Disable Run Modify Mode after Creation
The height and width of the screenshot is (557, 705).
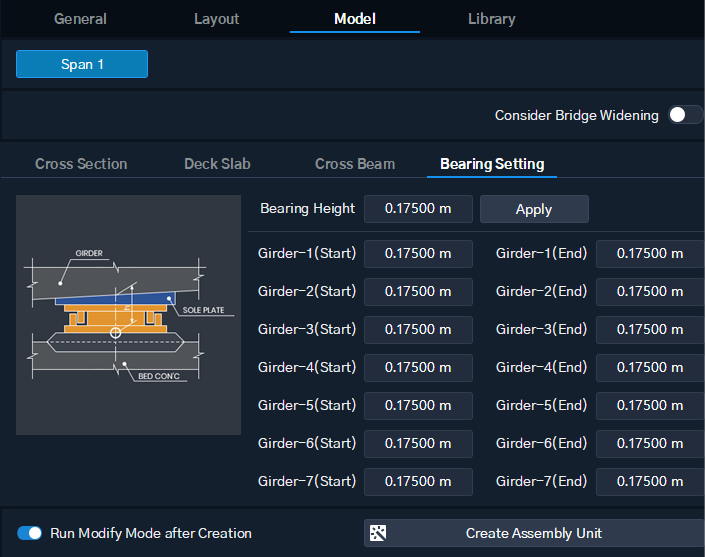tap(30, 533)
